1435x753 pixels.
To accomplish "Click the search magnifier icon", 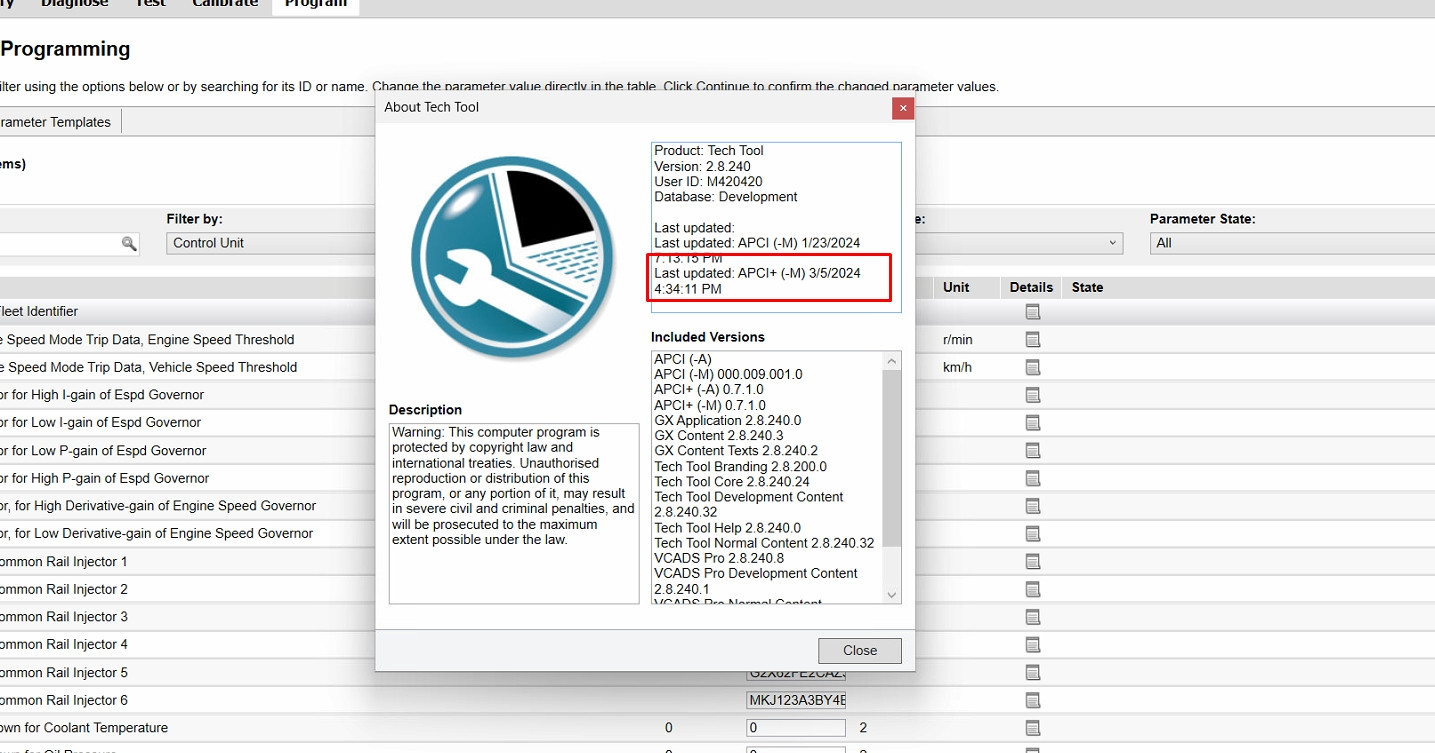I will click(x=128, y=243).
